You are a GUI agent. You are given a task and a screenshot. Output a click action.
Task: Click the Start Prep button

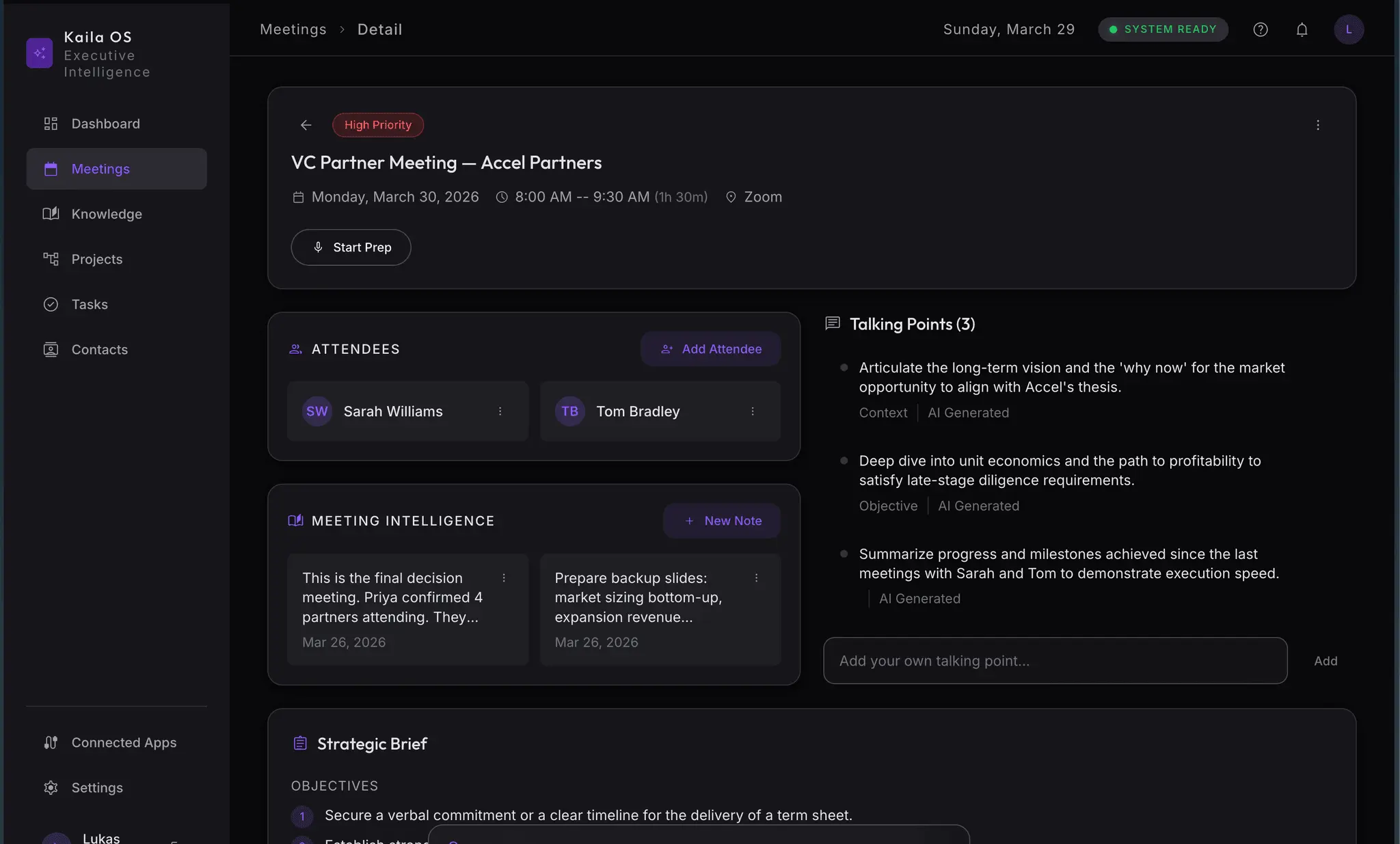pos(351,247)
